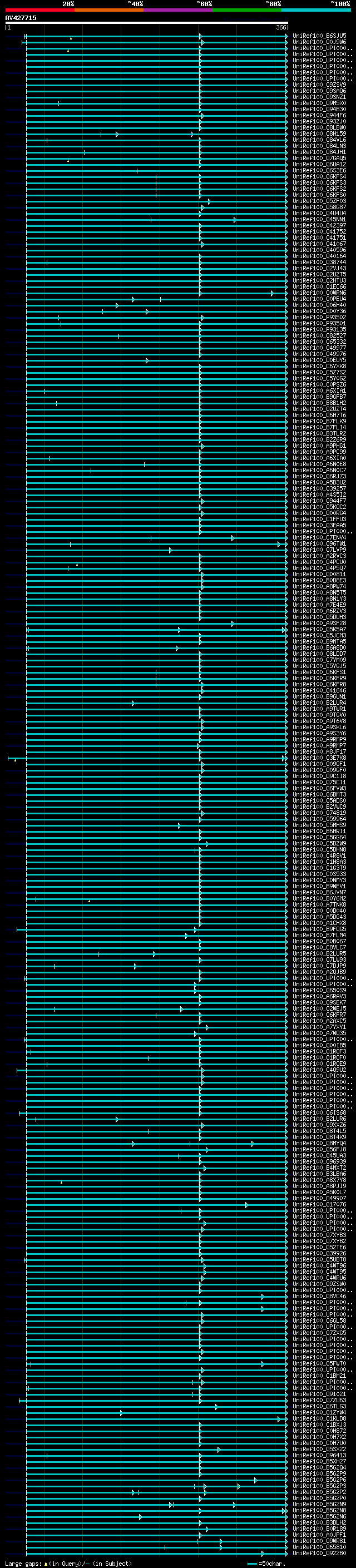Select the UniRef100_Q944F6 entry
The height and width of the screenshot is (1568, 356).
coord(319,115)
